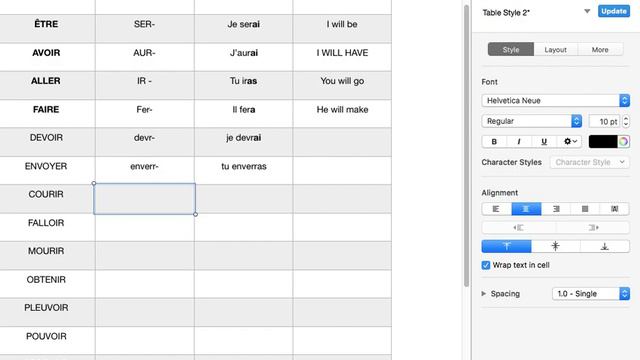Select the POUVOIR cell

click(46, 340)
